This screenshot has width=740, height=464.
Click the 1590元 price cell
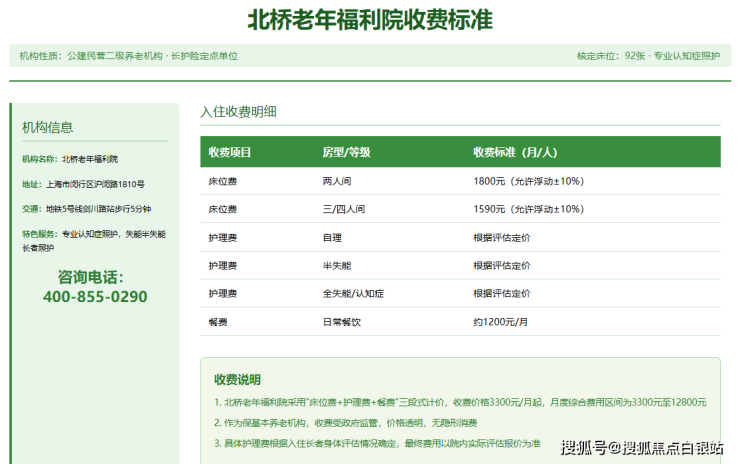pos(529,209)
